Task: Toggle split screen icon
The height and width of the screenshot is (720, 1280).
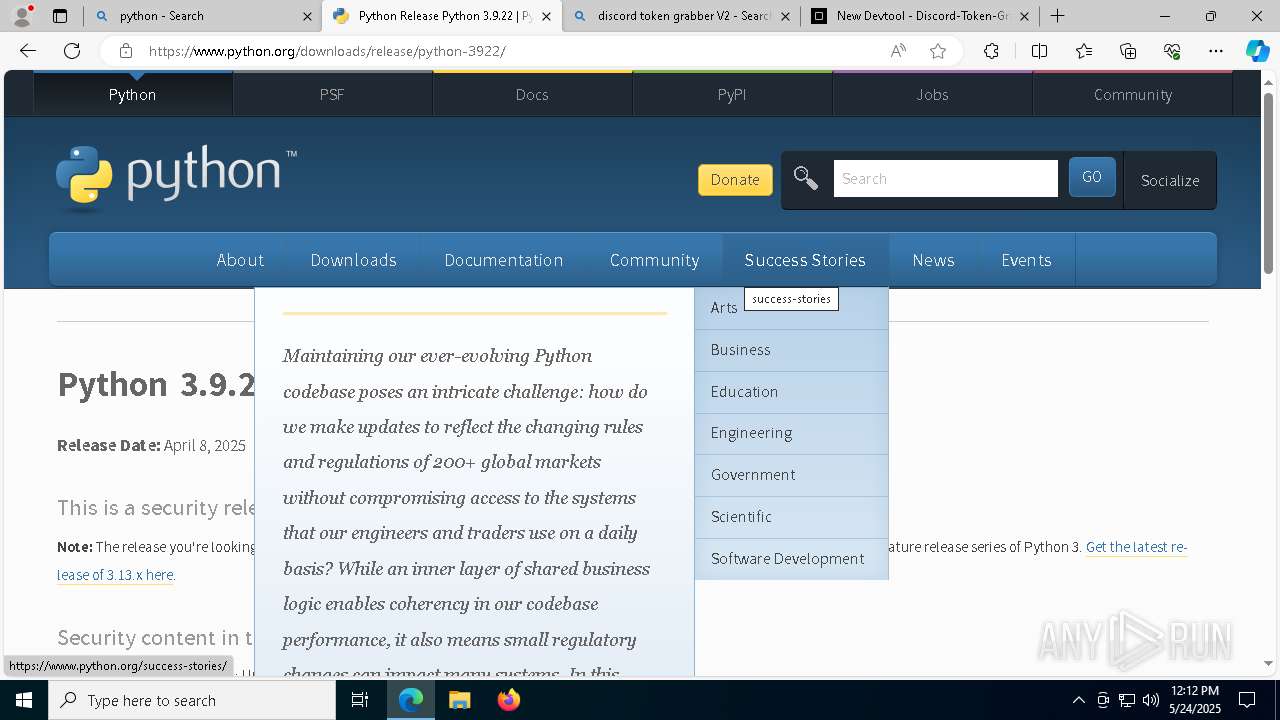Action: coord(1039,51)
